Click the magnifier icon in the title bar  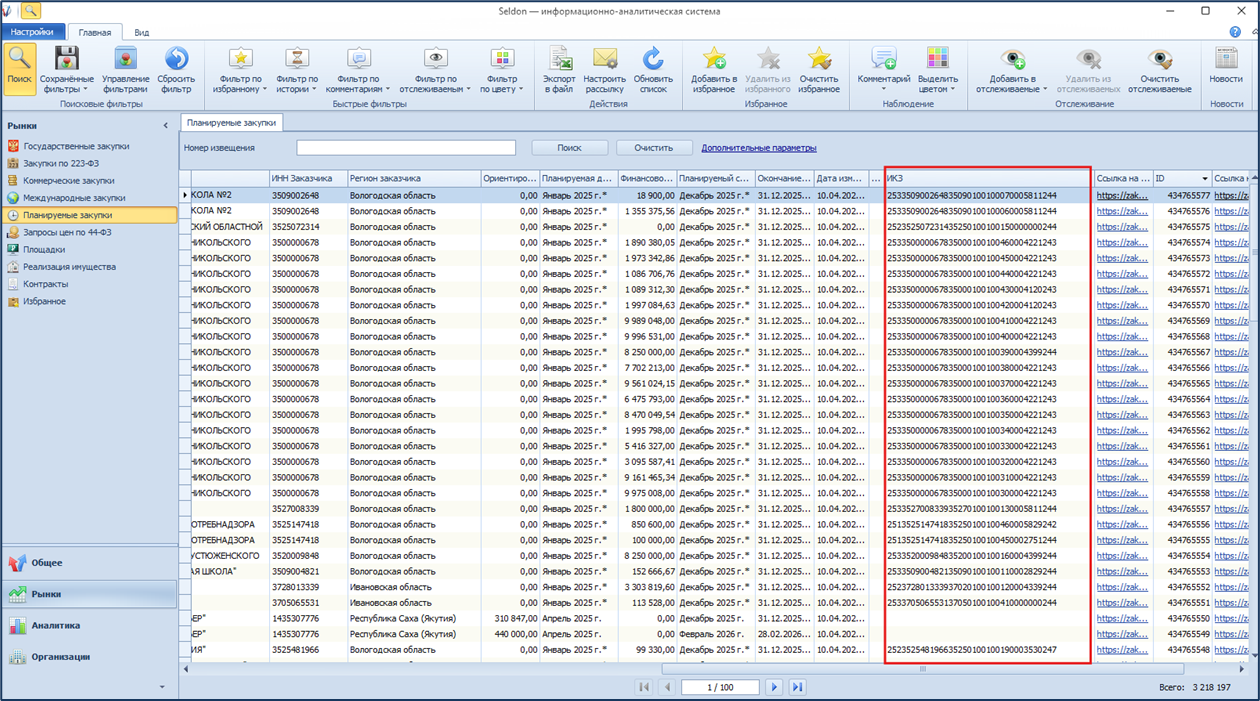tap(31, 11)
